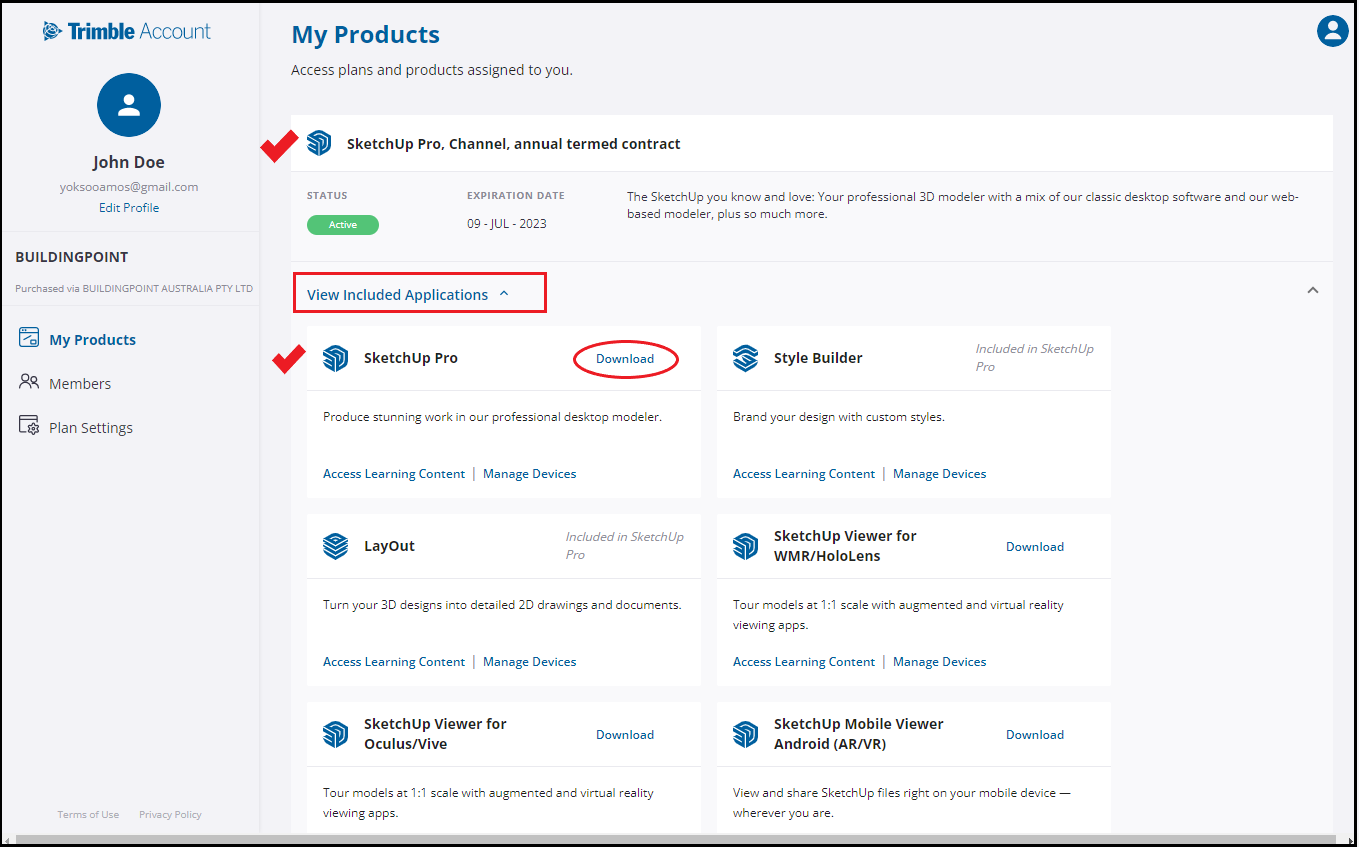The image size is (1359, 847).
Task: Click the Edit Profile link
Action: [x=129, y=208]
